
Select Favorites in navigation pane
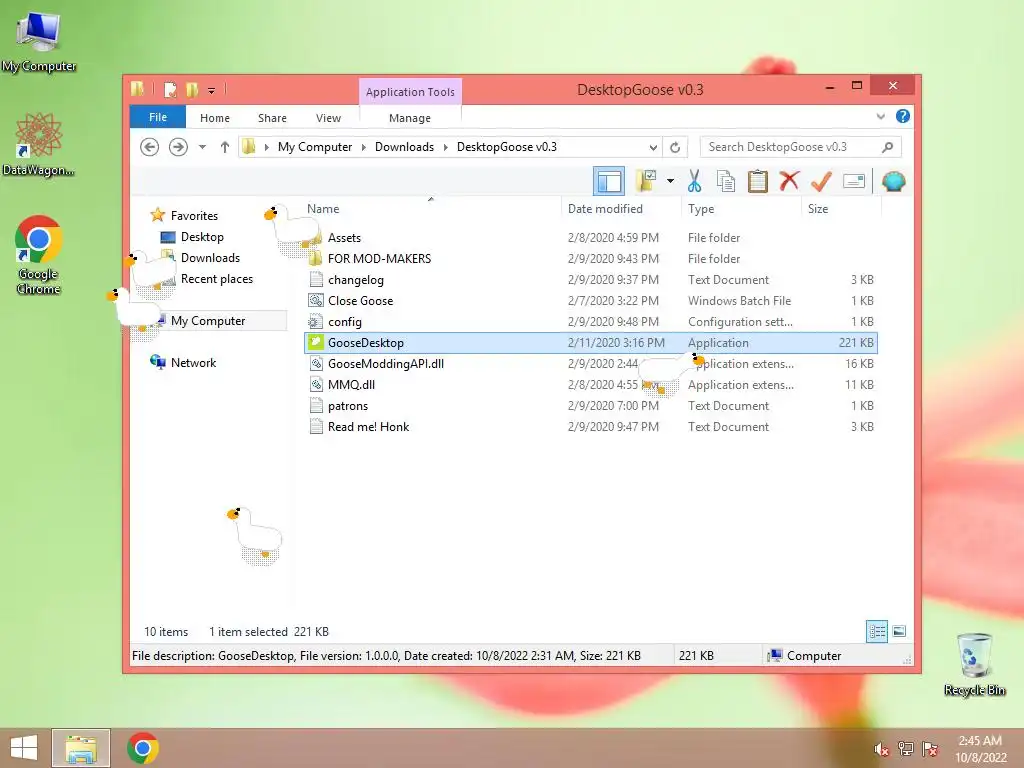click(194, 216)
